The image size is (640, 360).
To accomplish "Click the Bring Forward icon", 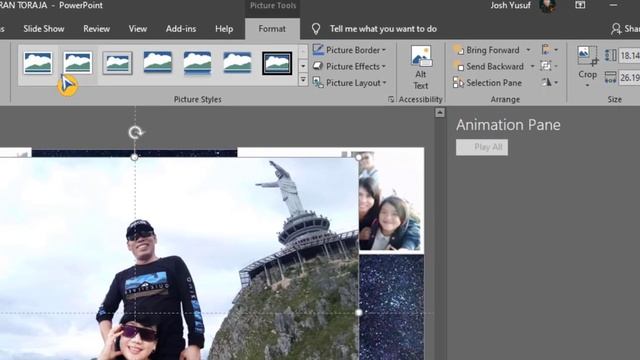I will (458, 50).
